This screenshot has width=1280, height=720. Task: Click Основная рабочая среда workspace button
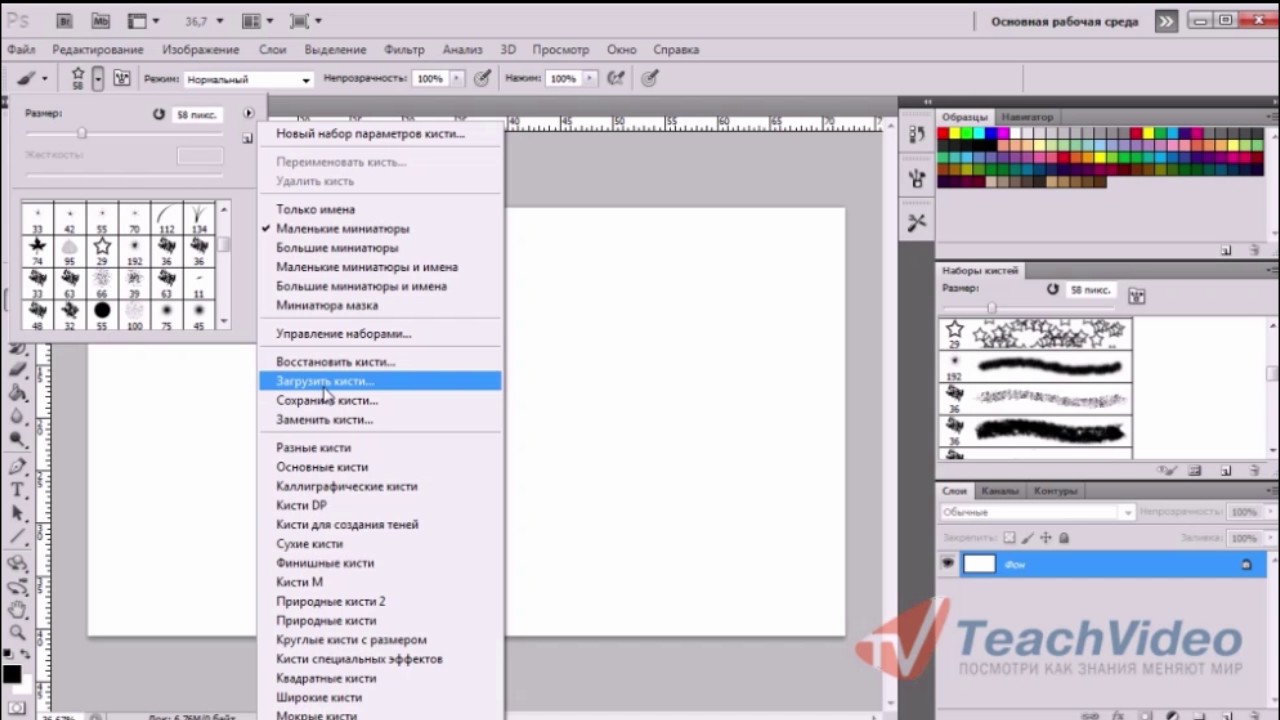click(x=1063, y=21)
